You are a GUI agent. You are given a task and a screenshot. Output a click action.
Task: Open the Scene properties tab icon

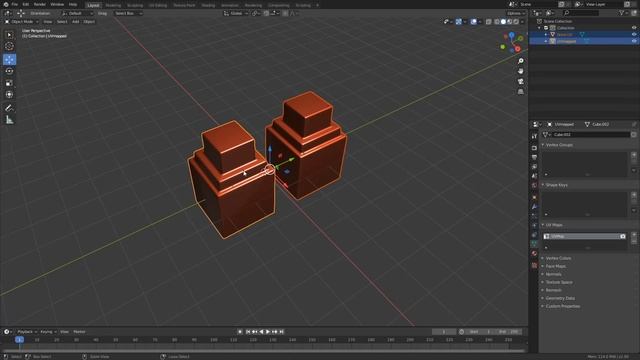click(x=534, y=176)
